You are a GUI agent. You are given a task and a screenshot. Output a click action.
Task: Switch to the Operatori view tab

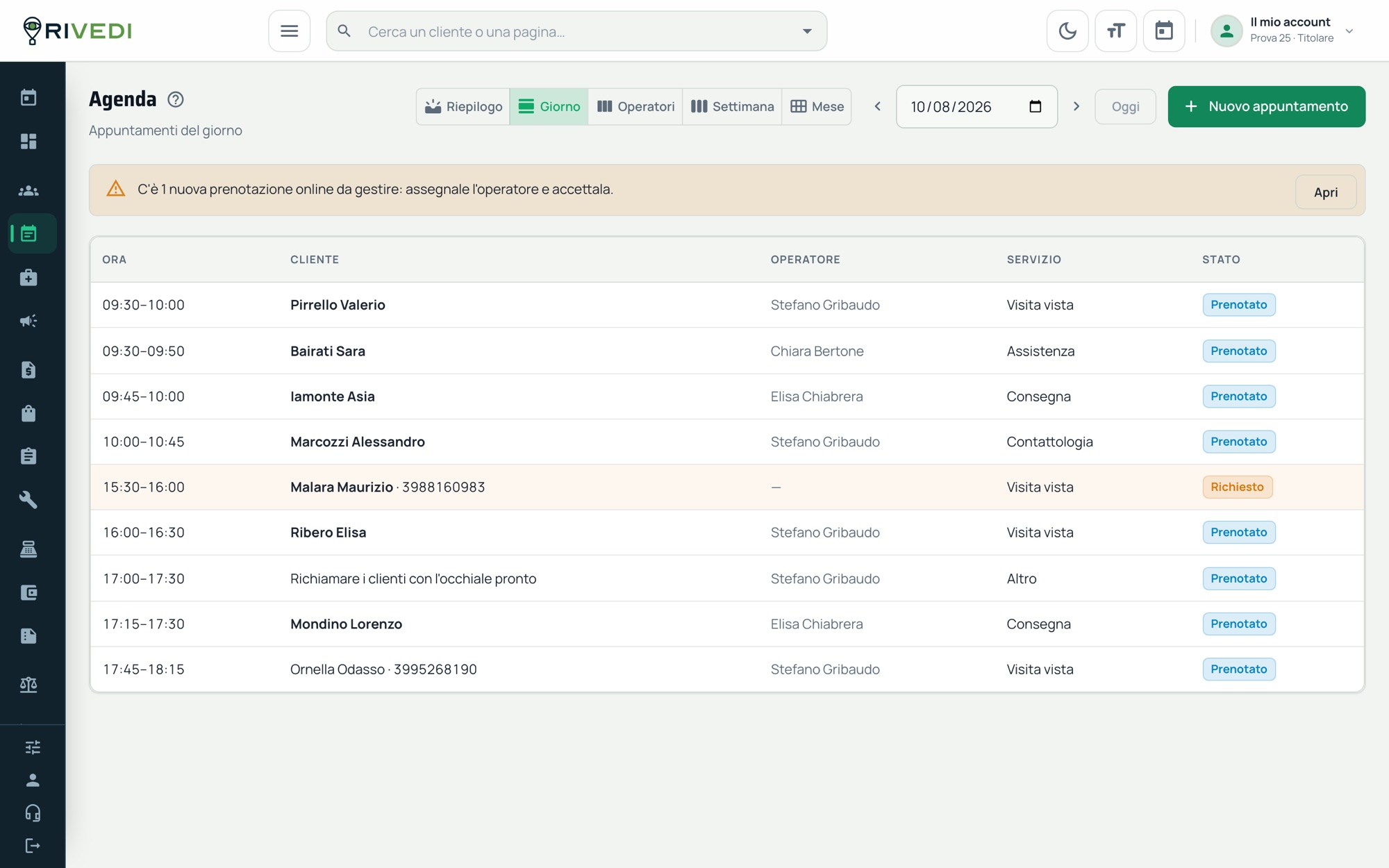(635, 106)
